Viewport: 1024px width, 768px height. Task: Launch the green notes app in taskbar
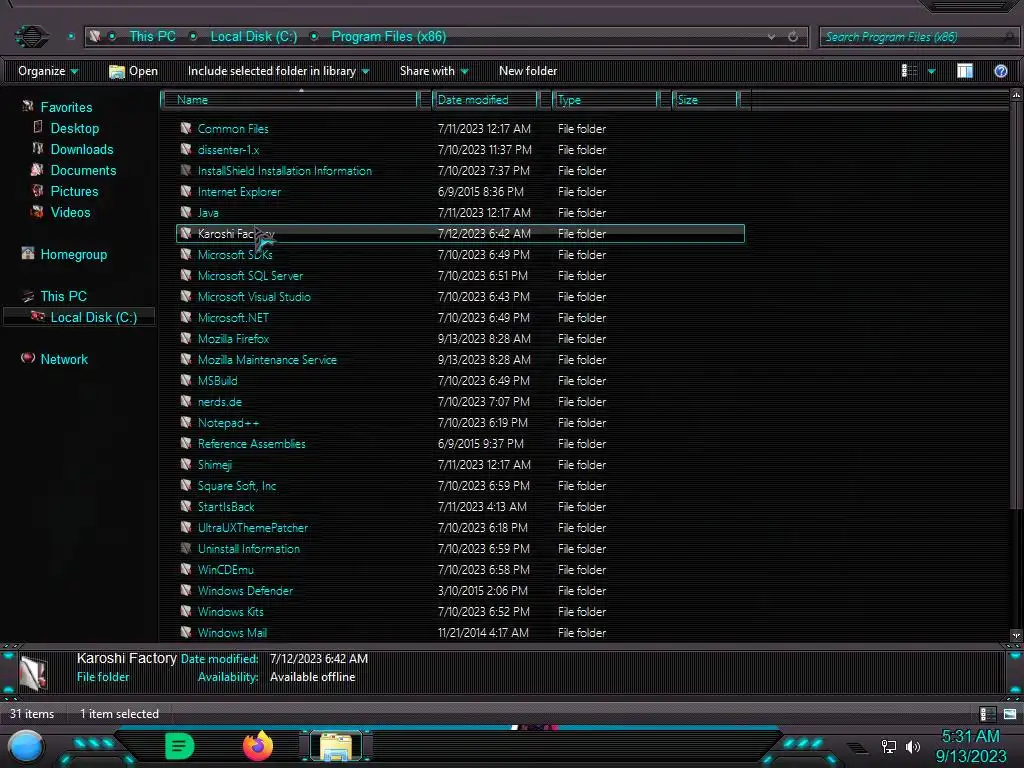tap(180, 746)
